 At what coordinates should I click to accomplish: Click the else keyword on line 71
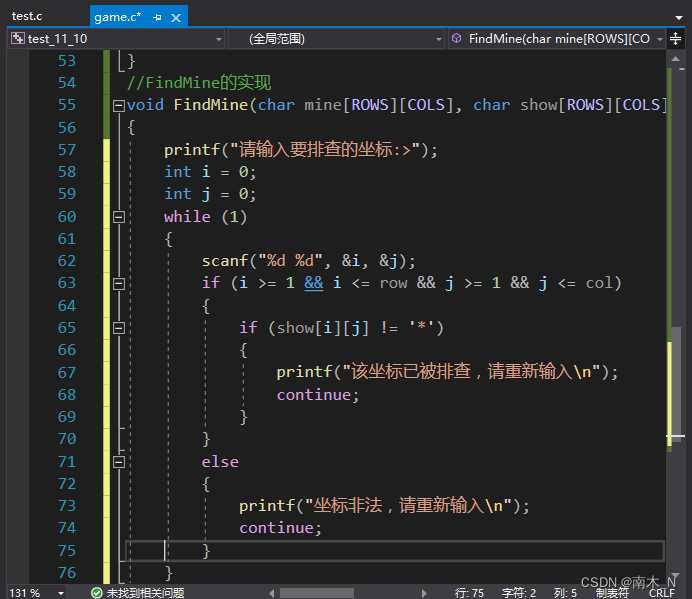coord(220,462)
